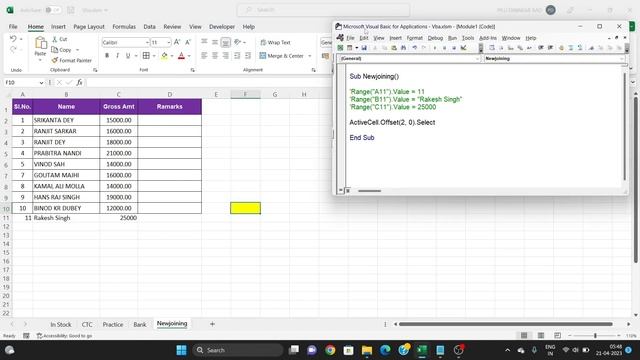The height and width of the screenshot is (360, 640).
Task: Click the Break pause icon in VBA toolbar
Action: tap(444, 48)
